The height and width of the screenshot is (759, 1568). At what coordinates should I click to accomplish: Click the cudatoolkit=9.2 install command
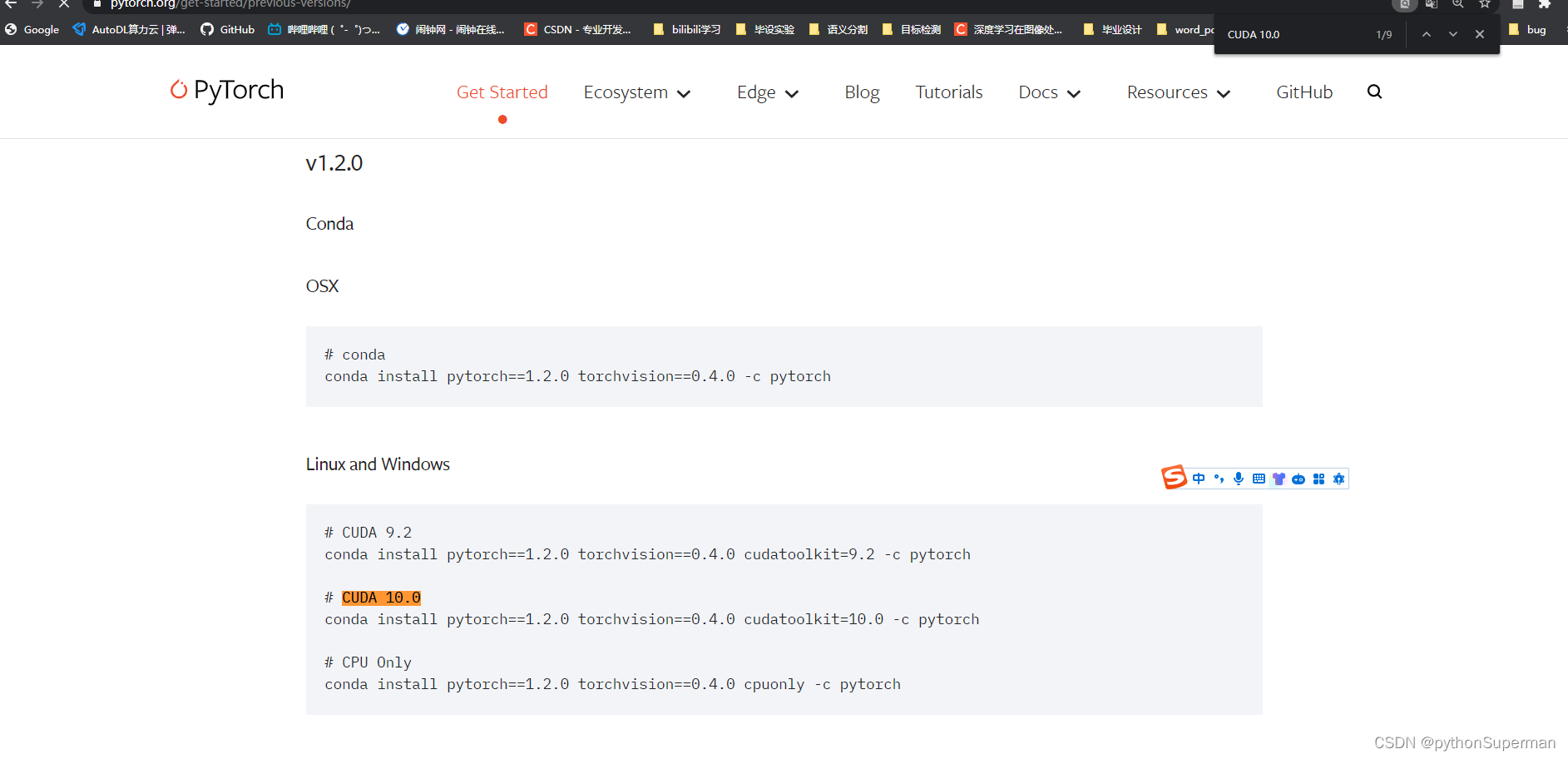(x=647, y=554)
